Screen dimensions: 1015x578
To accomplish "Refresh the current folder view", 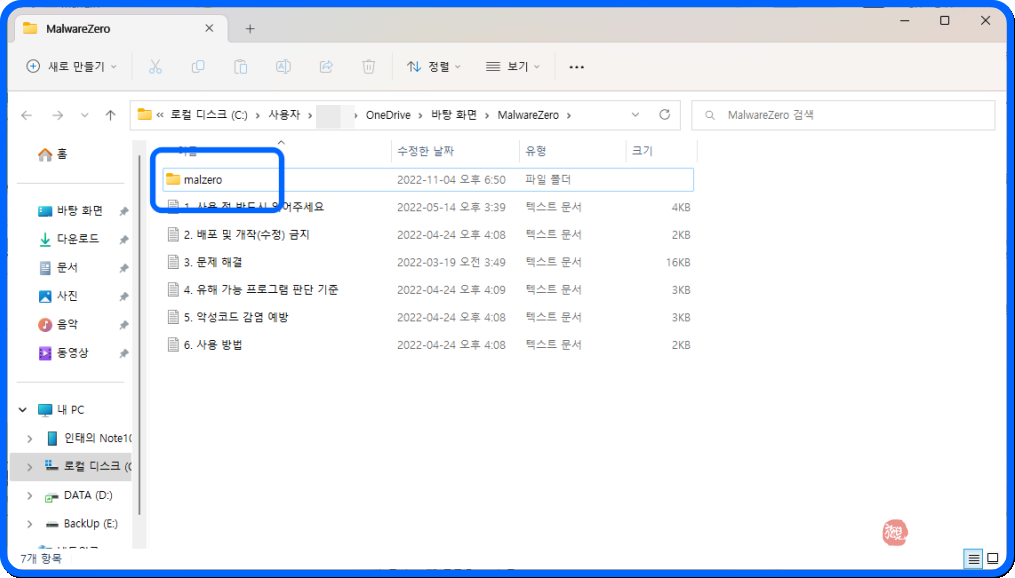I will tap(664, 115).
